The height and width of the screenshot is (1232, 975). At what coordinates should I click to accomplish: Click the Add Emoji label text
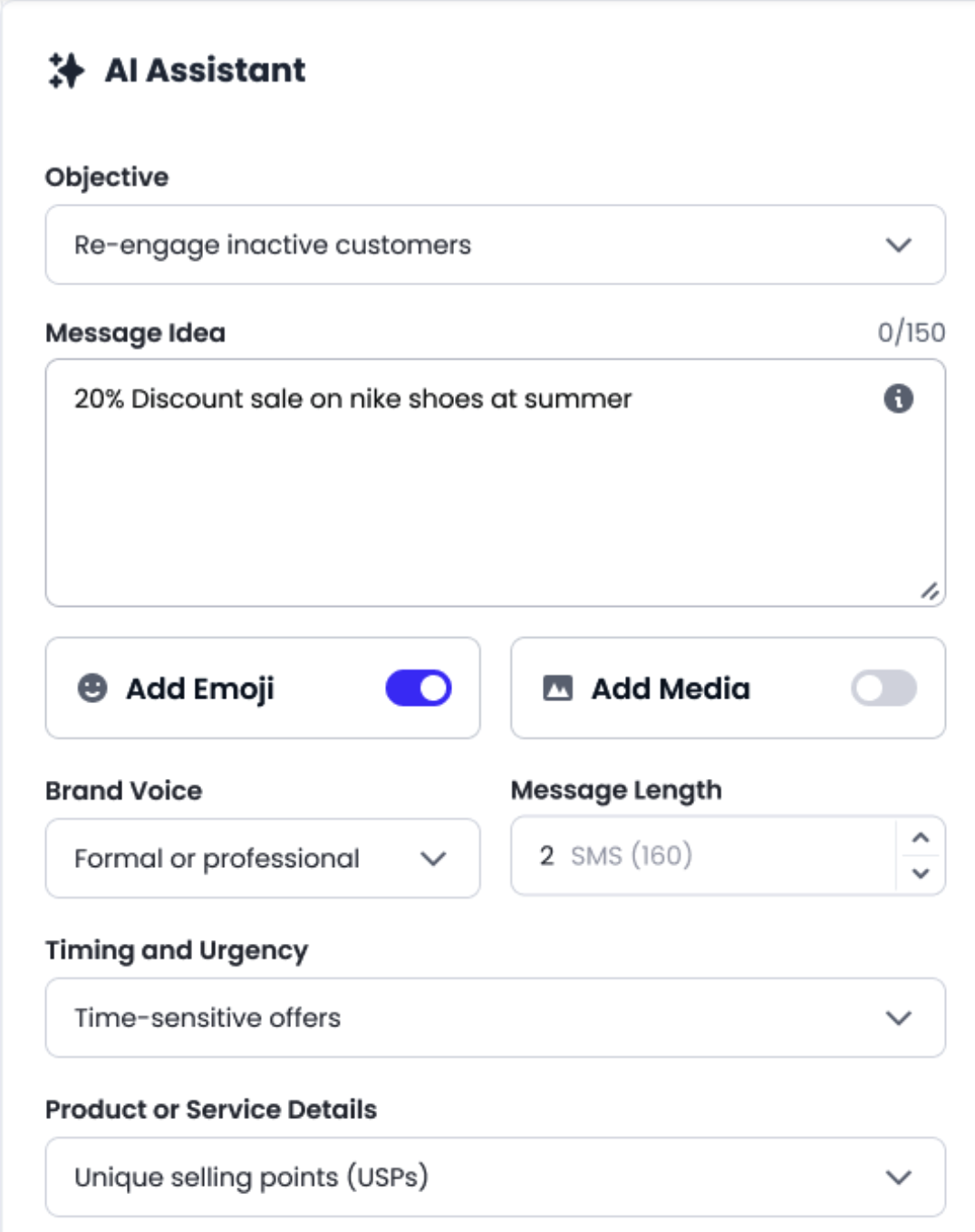199,688
